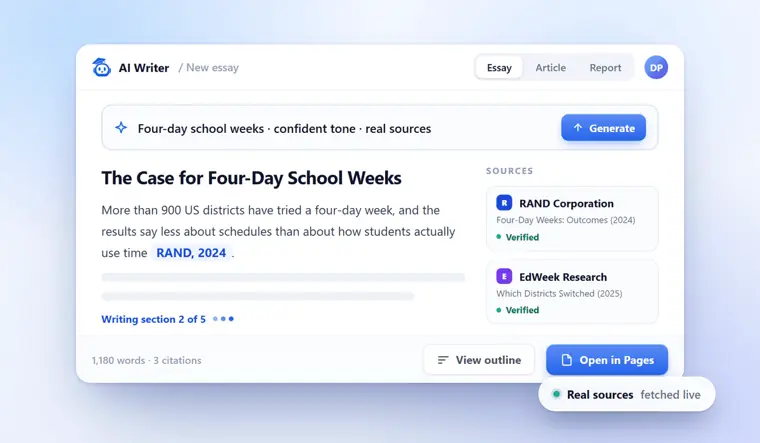
Task: Click the sparkle icon in the prompt field
Action: pos(121,128)
